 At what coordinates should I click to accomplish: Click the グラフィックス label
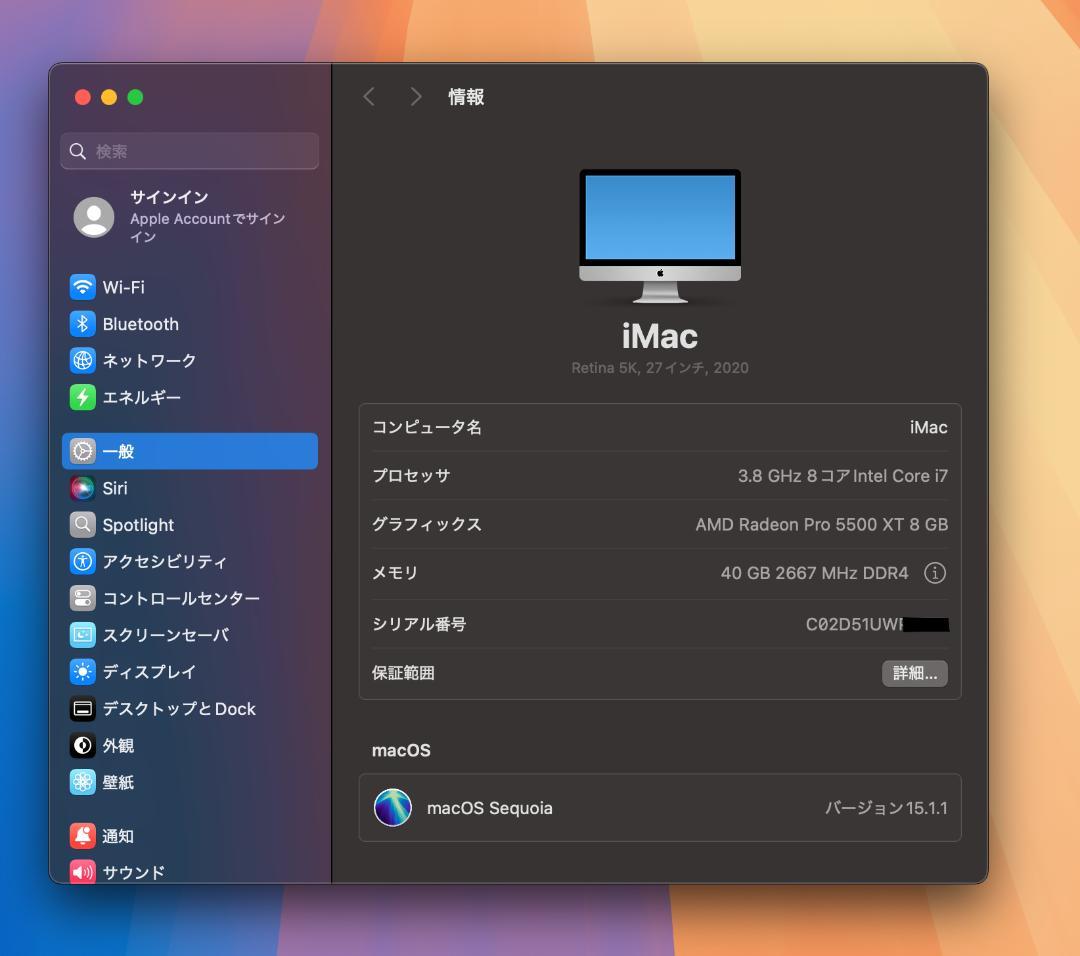tap(427, 525)
